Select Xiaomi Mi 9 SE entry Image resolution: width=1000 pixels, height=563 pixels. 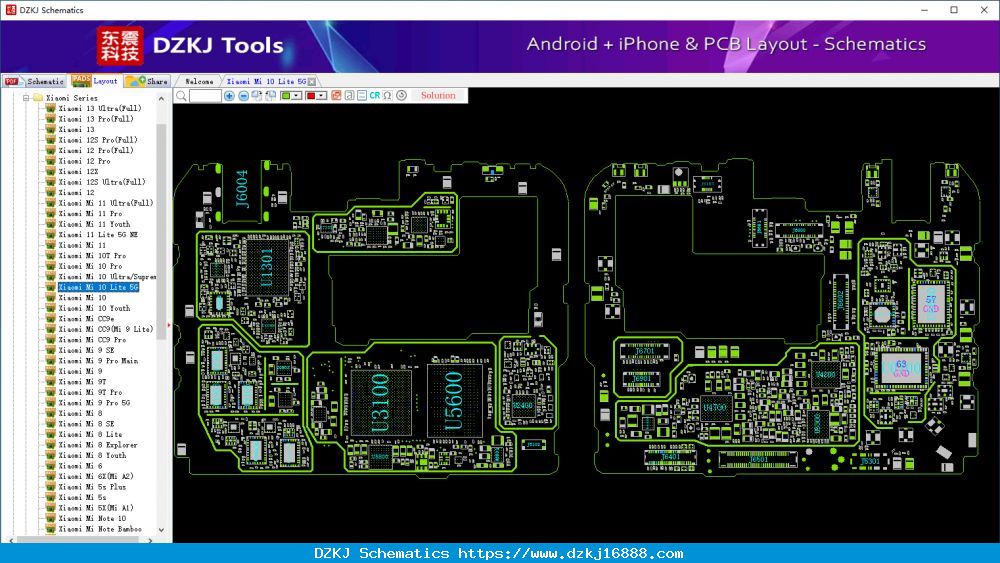(x=87, y=351)
